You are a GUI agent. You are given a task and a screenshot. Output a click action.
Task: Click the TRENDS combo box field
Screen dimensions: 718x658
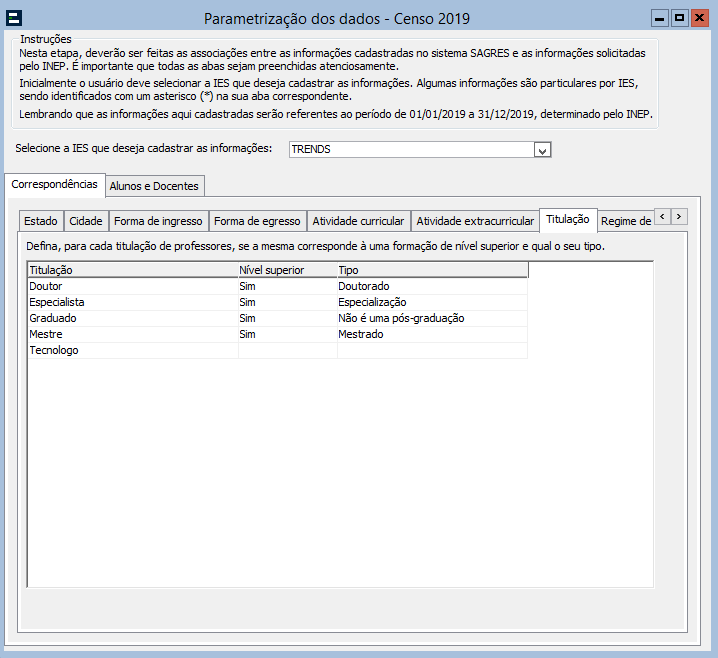410,150
